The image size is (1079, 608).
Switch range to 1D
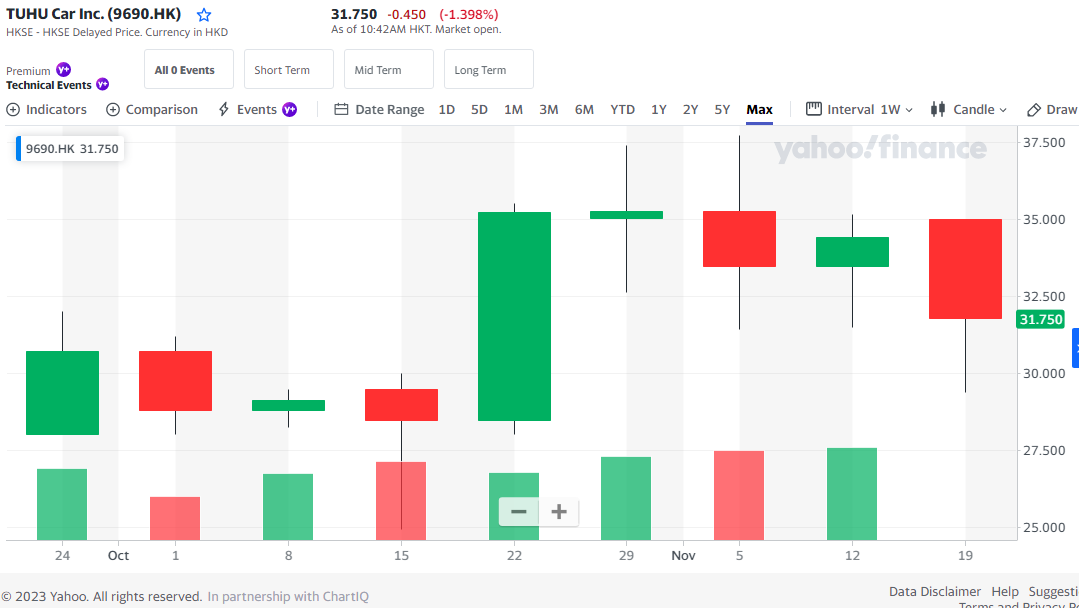[x=447, y=109]
